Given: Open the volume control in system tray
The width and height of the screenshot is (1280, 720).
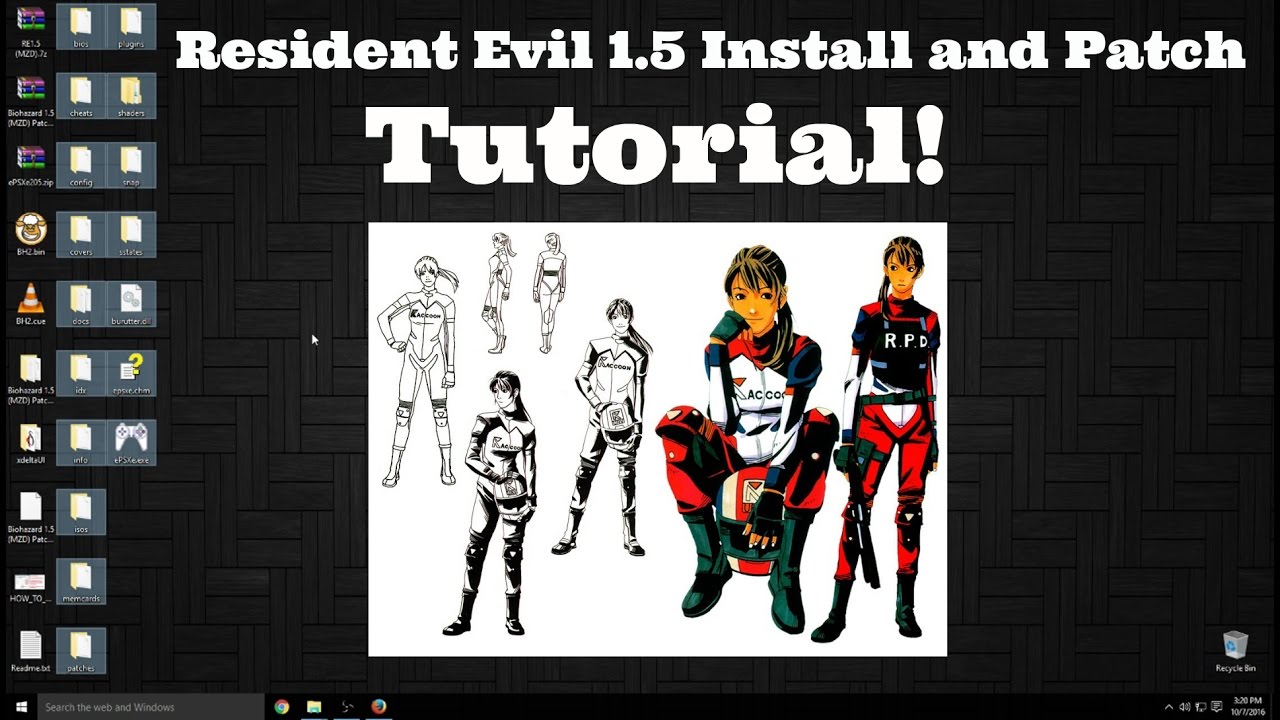Looking at the screenshot, I should click(1185, 707).
